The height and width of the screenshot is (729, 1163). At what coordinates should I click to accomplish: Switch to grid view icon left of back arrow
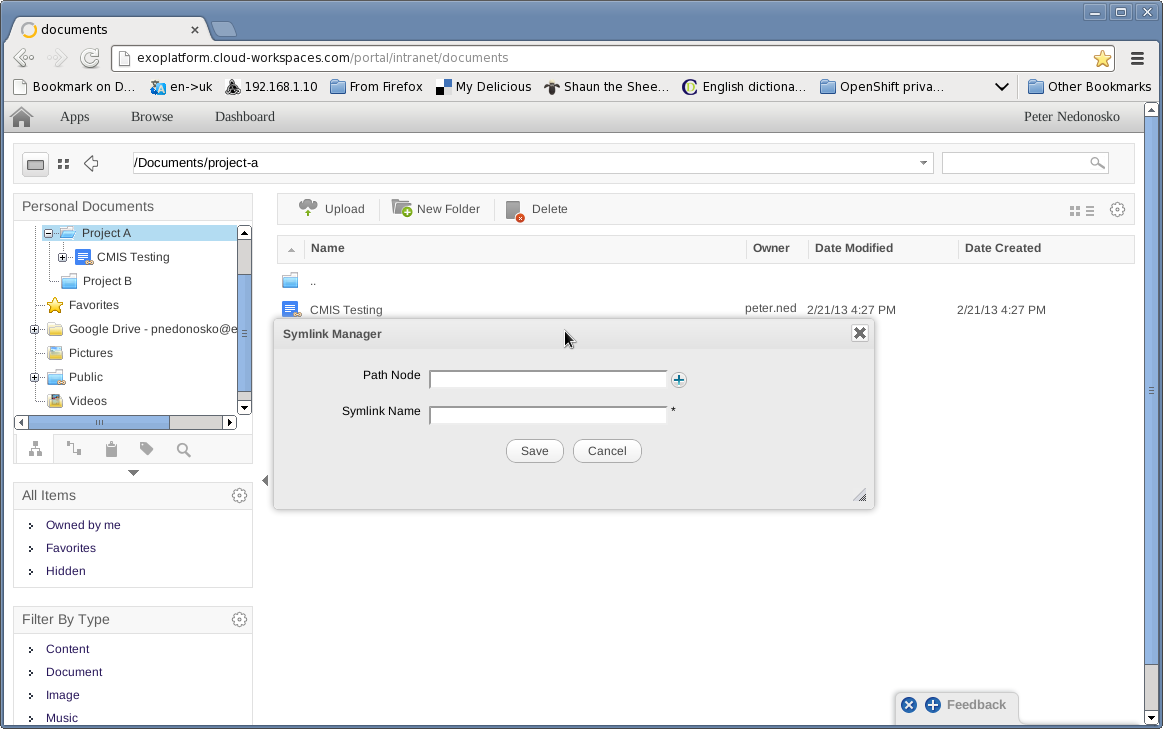pos(64,164)
